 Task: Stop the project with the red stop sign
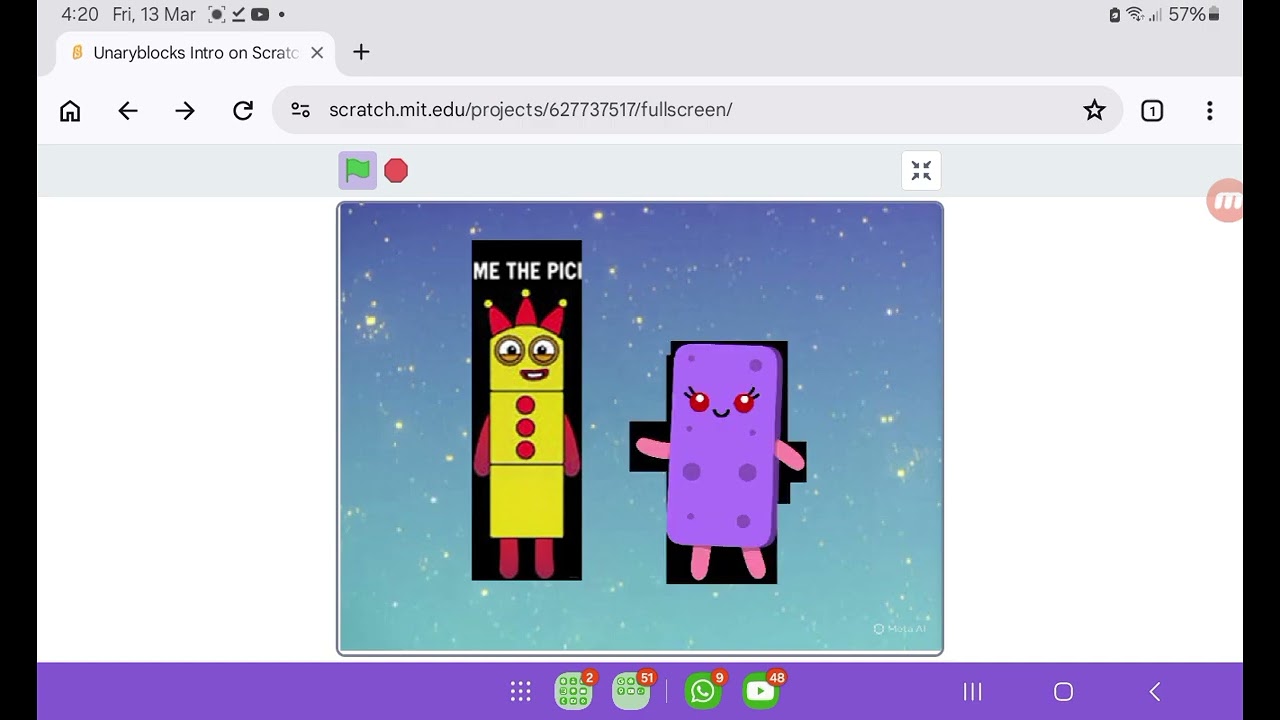point(396,171)
